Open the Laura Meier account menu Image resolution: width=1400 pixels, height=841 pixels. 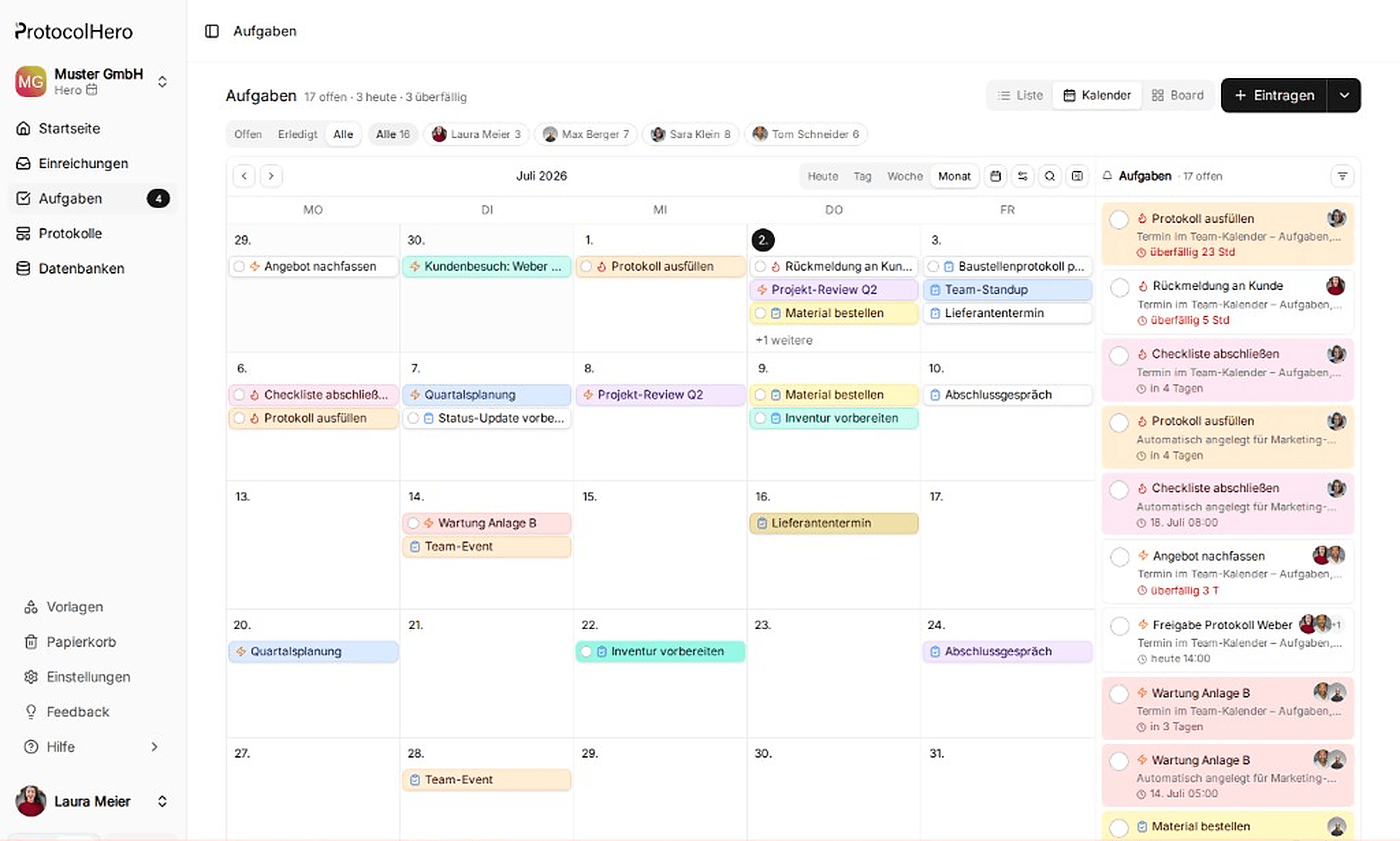(x=93, y=801)
